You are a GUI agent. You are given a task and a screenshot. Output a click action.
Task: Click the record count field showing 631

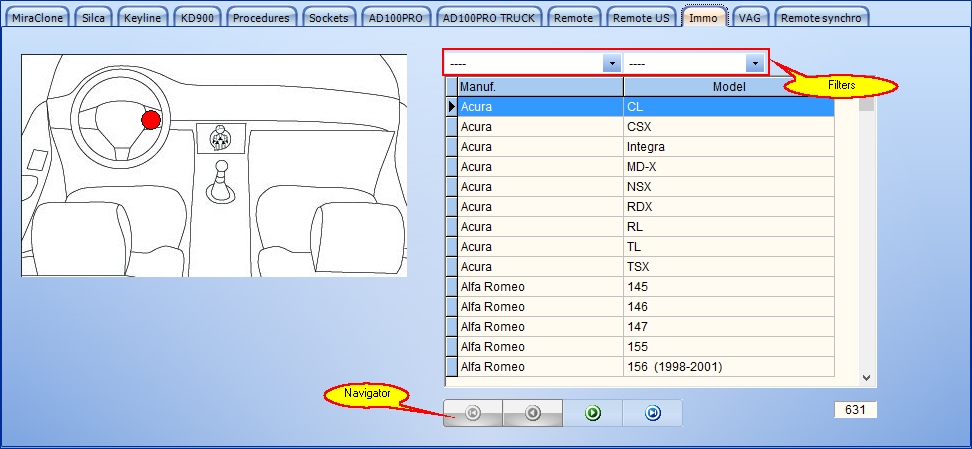855,409
